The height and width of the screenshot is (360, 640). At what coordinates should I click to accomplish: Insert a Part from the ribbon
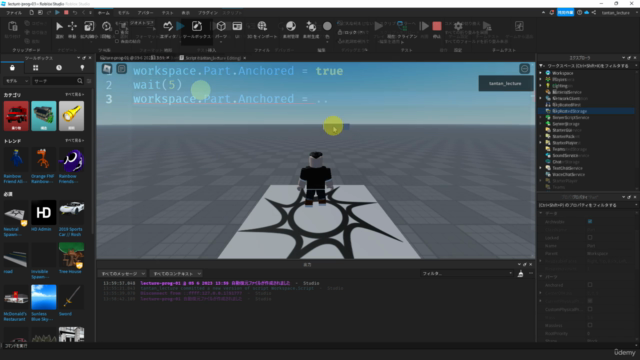[221, 27]
